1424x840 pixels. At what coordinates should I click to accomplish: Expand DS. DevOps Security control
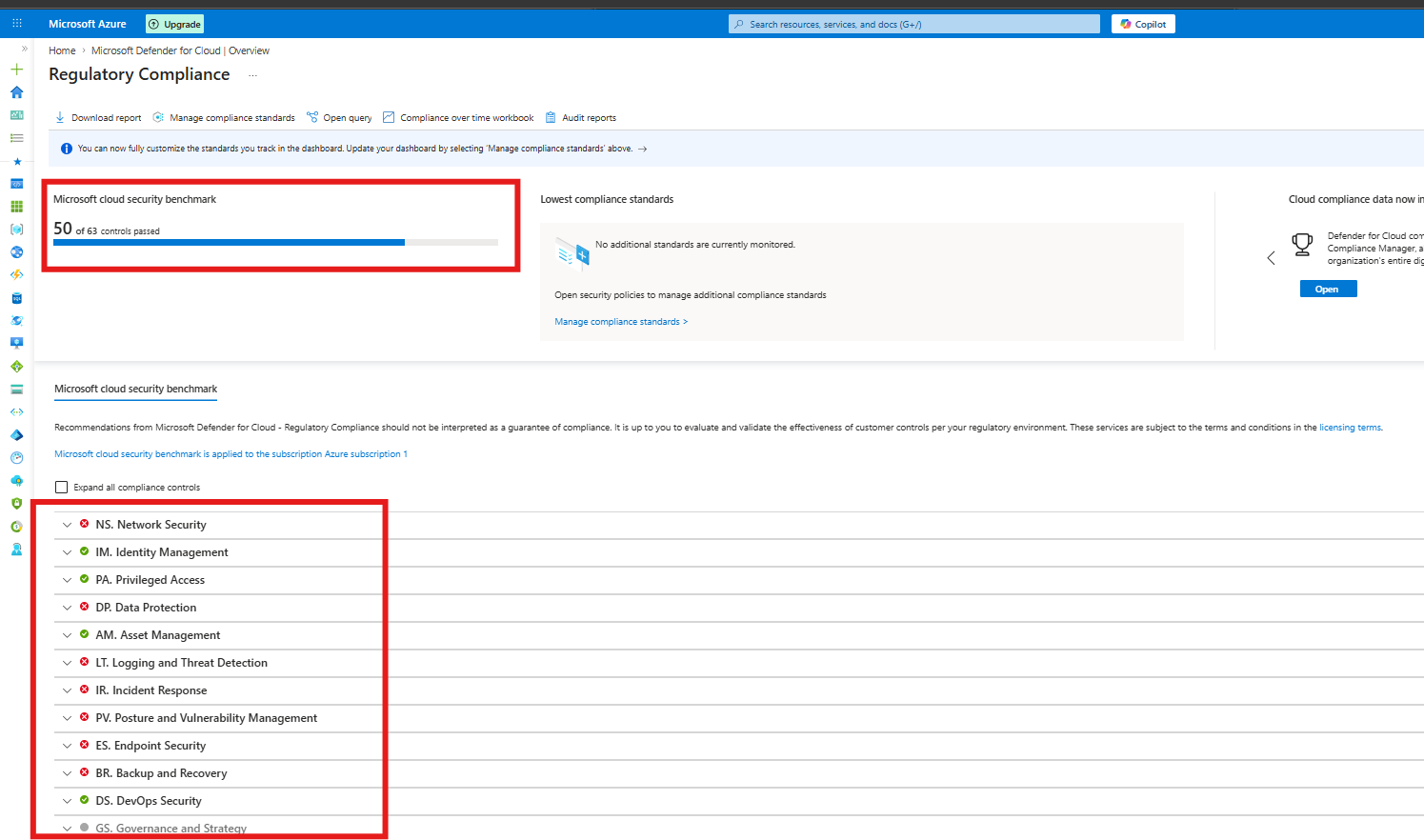[67, 801]
